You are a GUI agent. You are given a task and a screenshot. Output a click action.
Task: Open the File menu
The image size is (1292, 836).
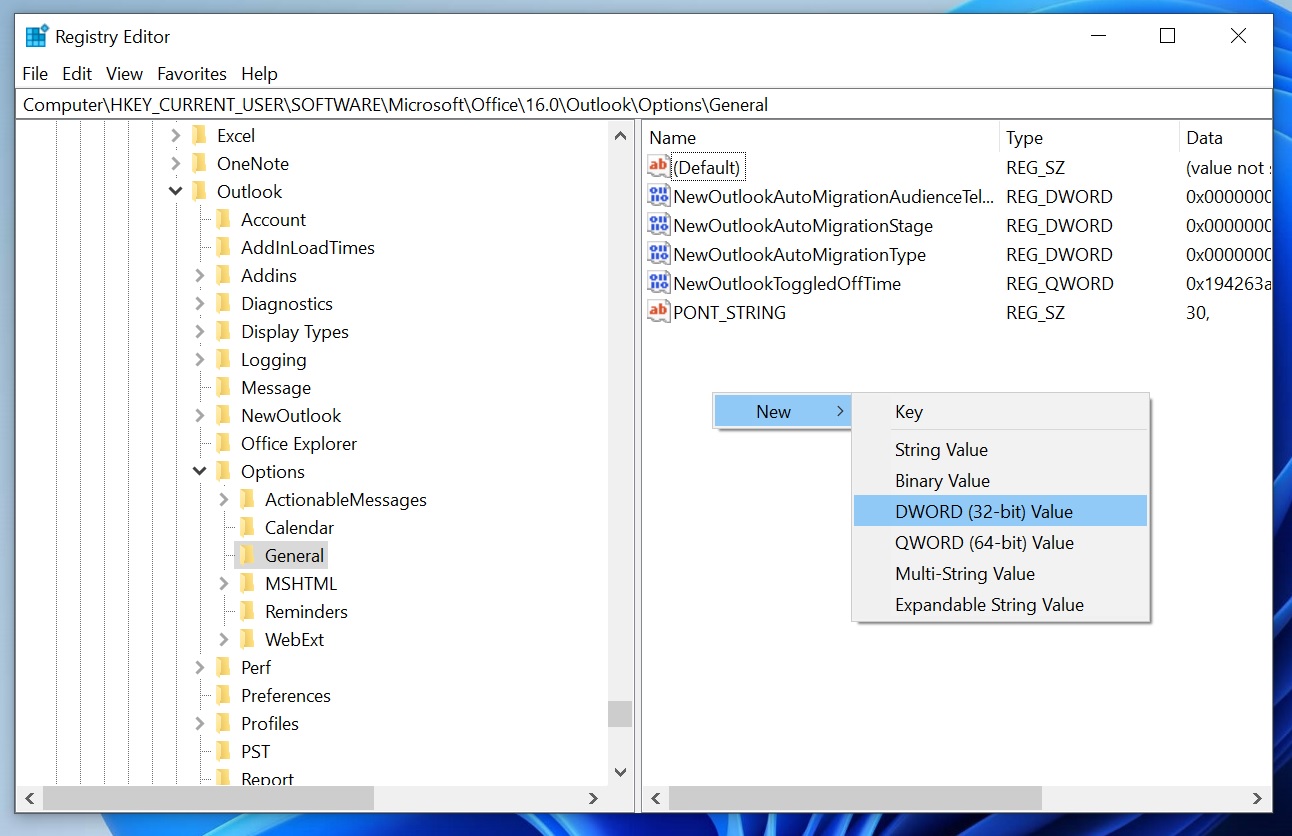[35, 74]
